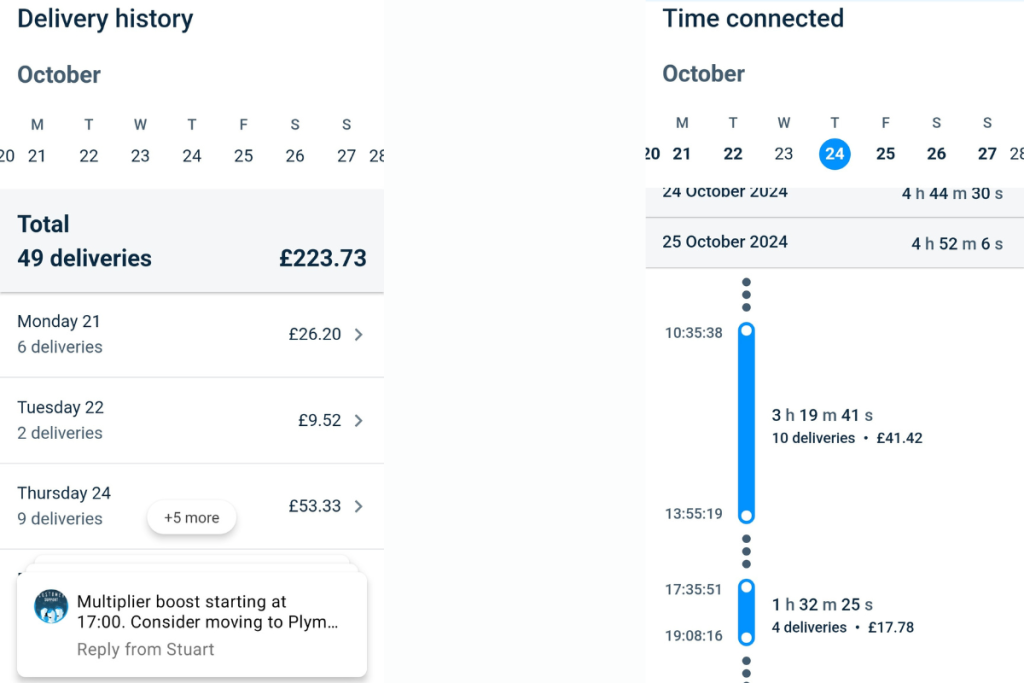1024x683 pixels.
Task: Select the 3 h 19 m session bar
Action: coord(746,423)
